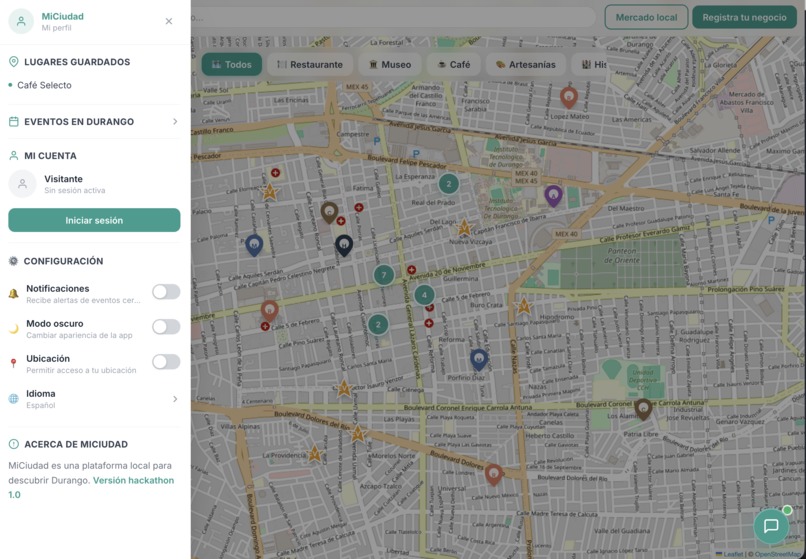806x559 pixels.
Task: Click the orange pin on Boulevard Dolores del Río
Action: (493, 475)
